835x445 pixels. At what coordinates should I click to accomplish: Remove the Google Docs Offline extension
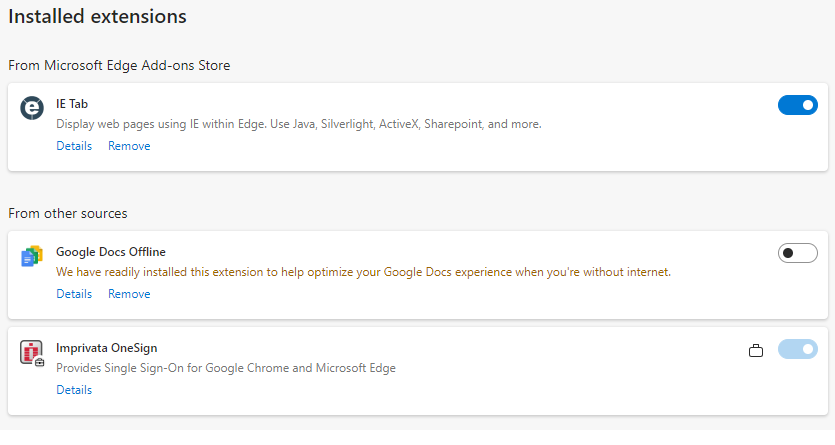129,294
